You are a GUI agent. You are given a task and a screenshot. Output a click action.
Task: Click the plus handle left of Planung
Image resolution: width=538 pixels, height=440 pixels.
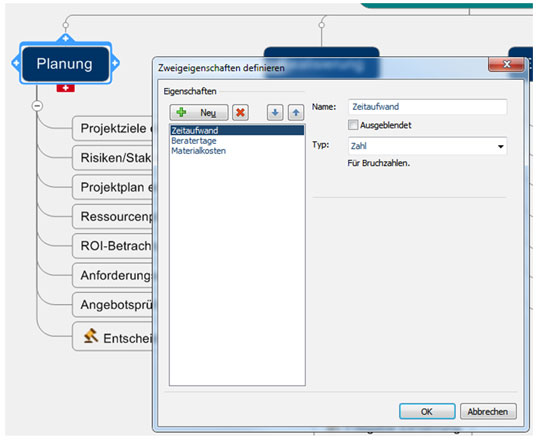click(16, 63)
